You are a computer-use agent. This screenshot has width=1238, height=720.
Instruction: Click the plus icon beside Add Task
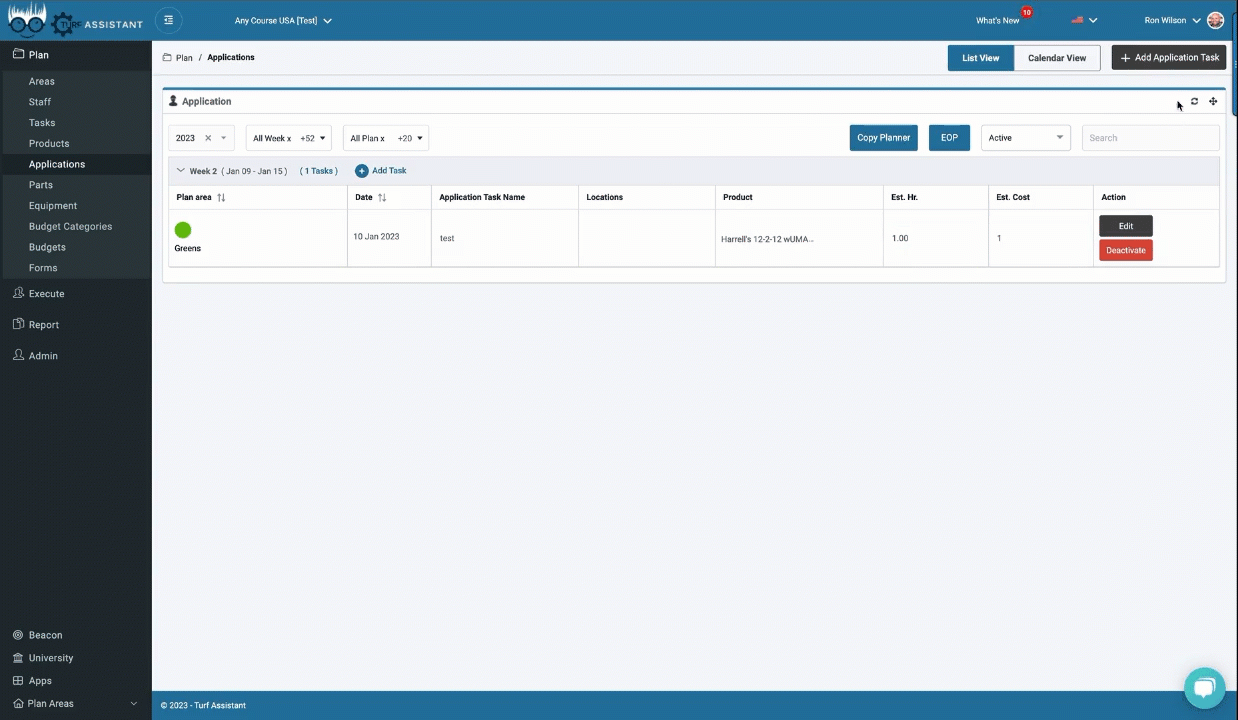tap(362, 171)
